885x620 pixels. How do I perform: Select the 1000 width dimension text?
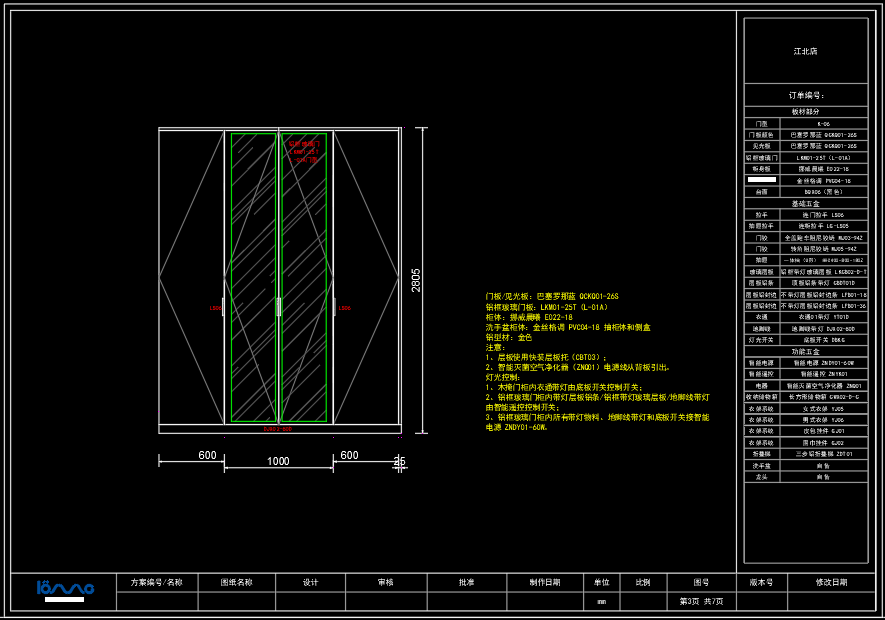(278, 461)
